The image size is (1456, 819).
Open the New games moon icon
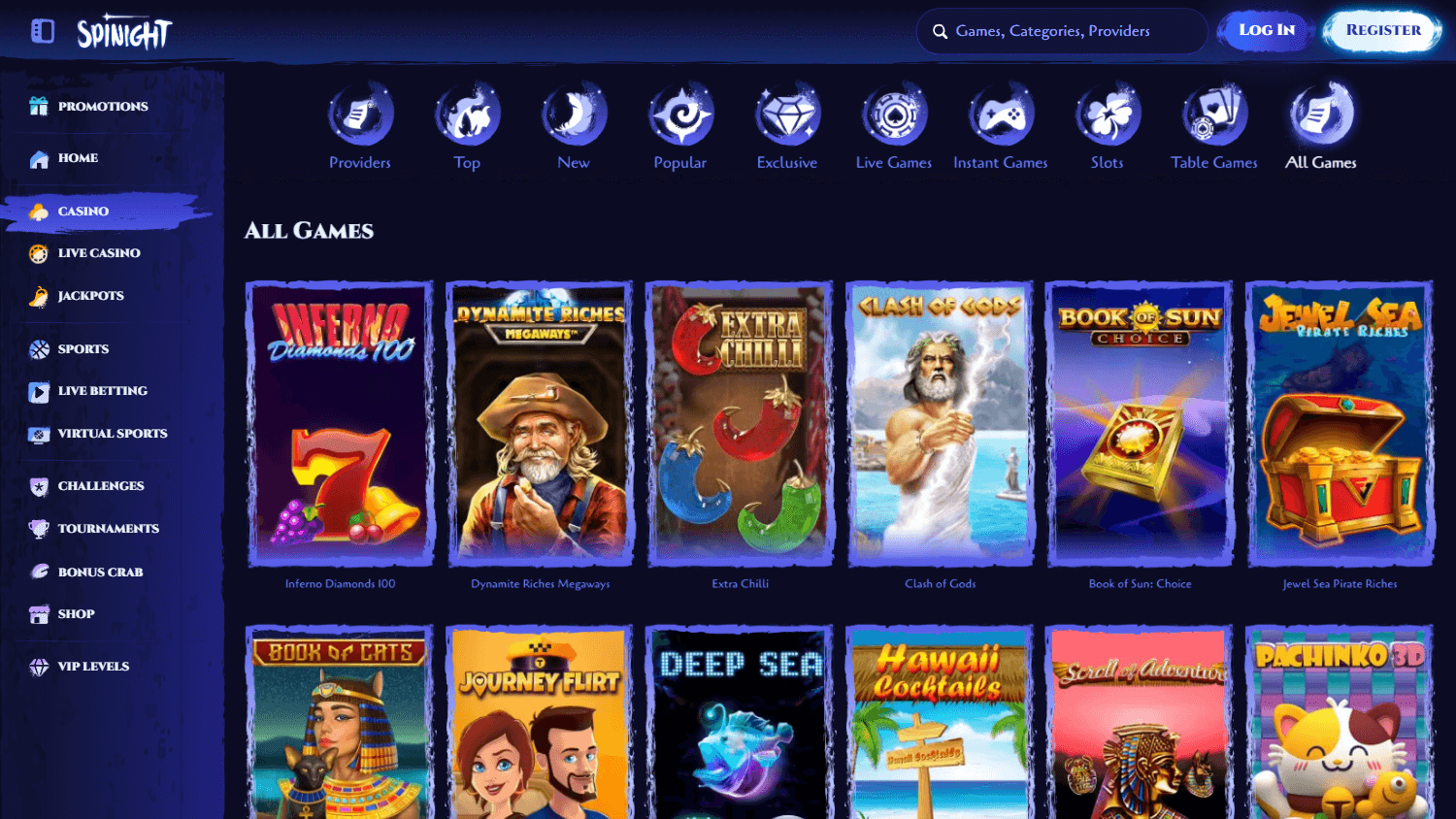coord(574,115)
